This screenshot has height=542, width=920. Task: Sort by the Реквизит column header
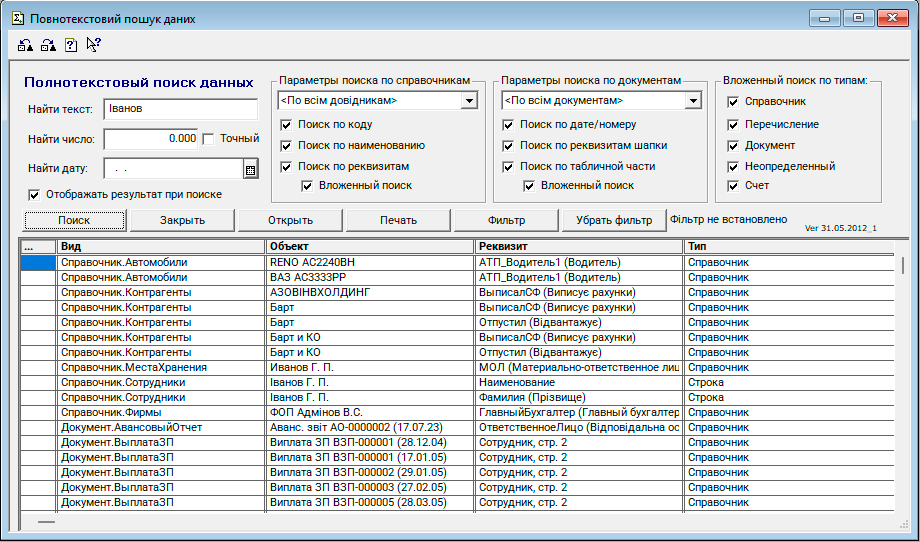(x=578, y=246)
